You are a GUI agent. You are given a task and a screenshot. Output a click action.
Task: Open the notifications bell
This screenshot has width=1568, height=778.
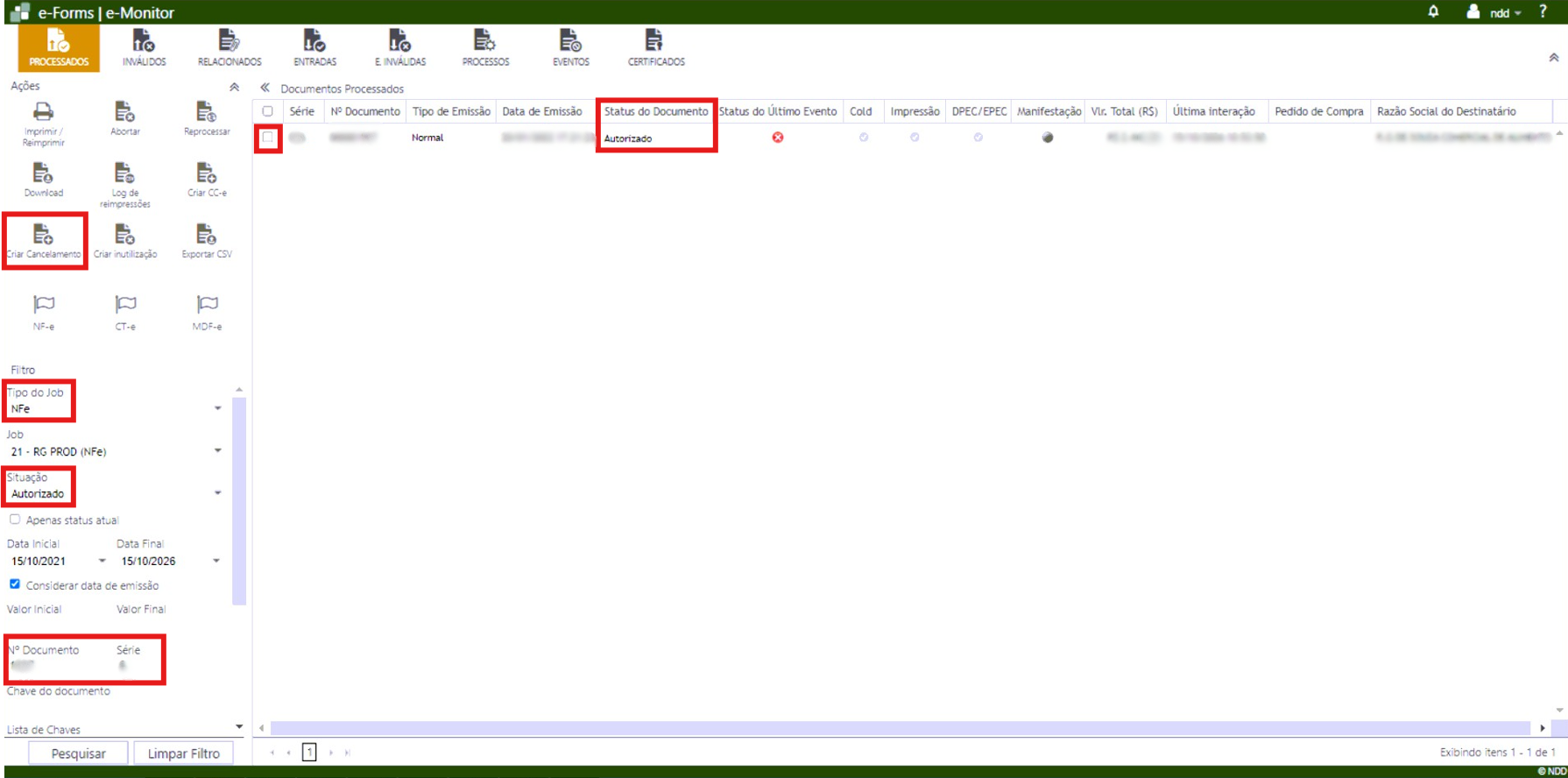tap(1433, 11)
